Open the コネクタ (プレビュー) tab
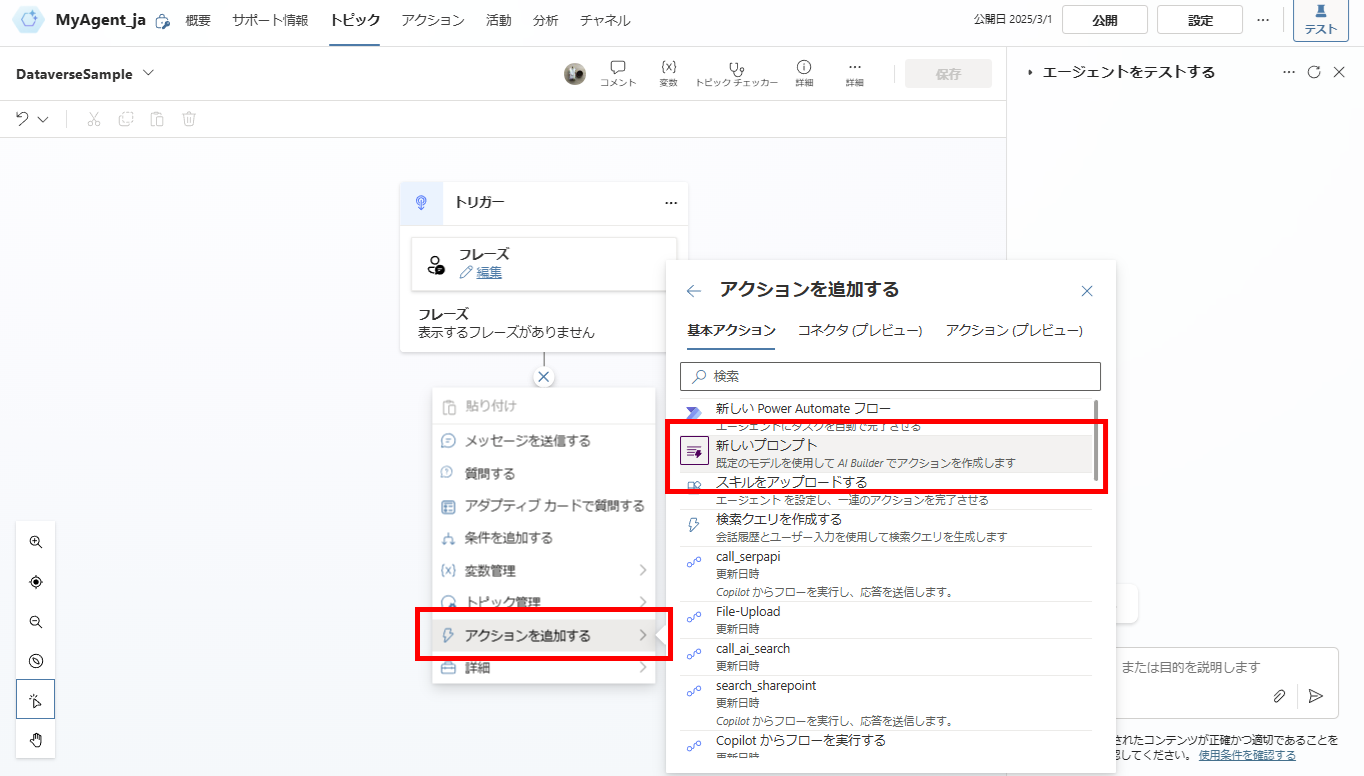 coord(860,330)
